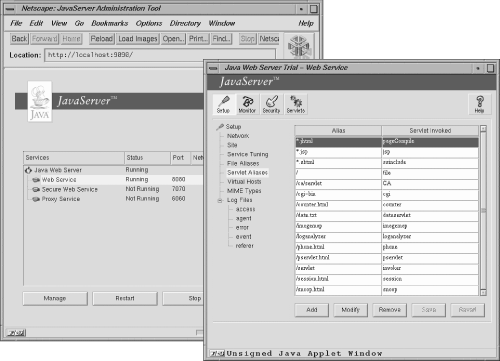Select Site in the Setup tree

click(232, 145)
